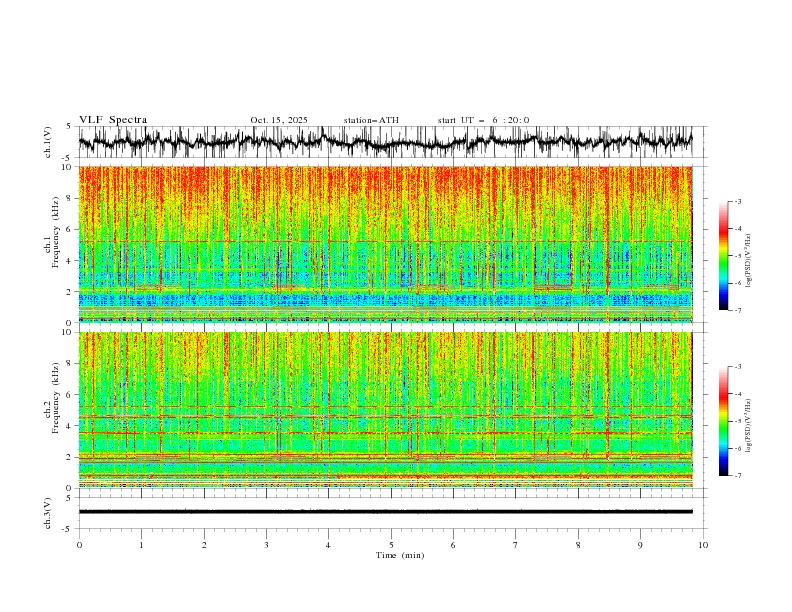Click the "8" tick on the time axis

pos(578,545)
